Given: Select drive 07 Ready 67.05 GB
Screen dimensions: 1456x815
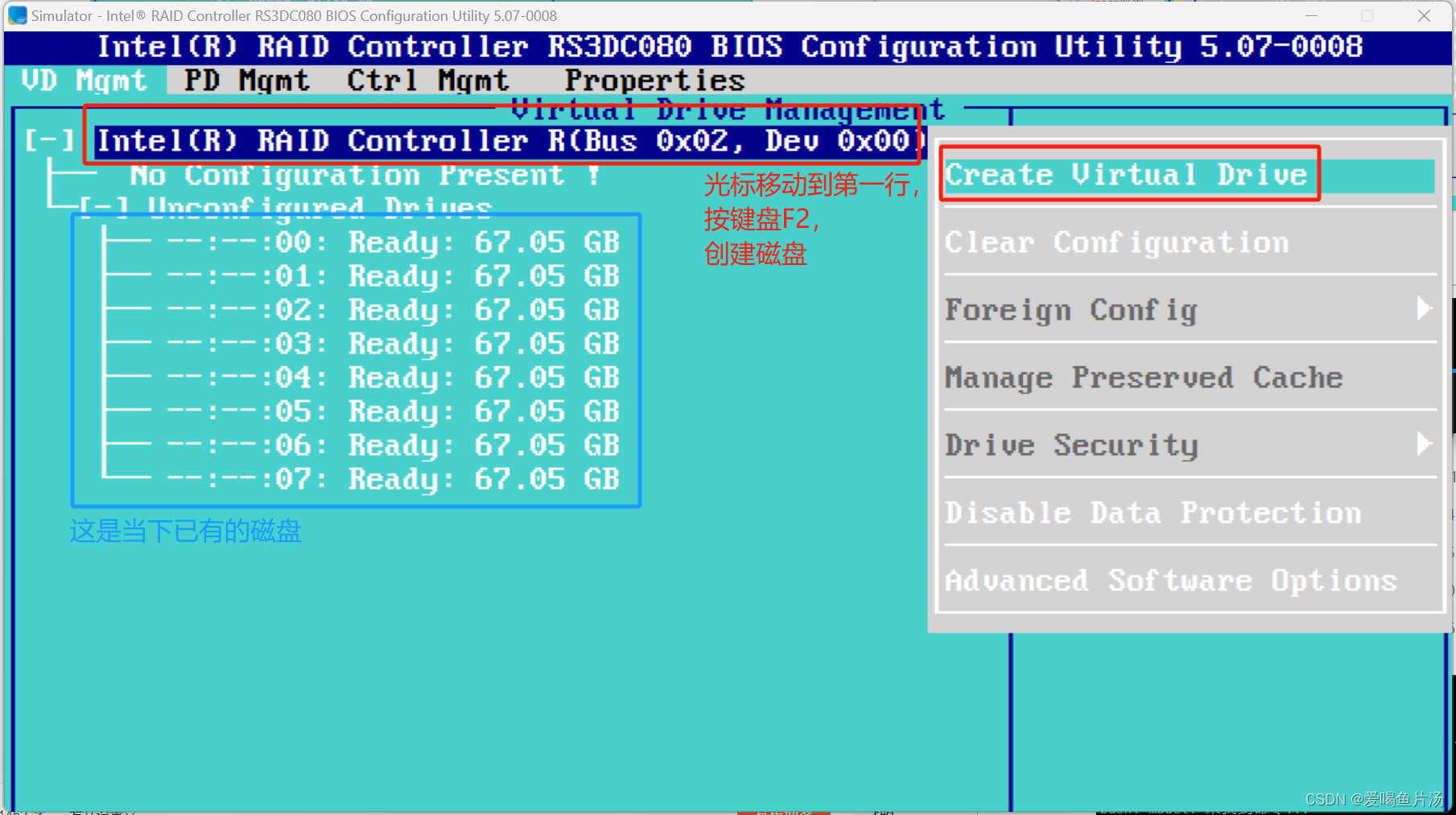Looking at the screenshot, I should (393, 479).
